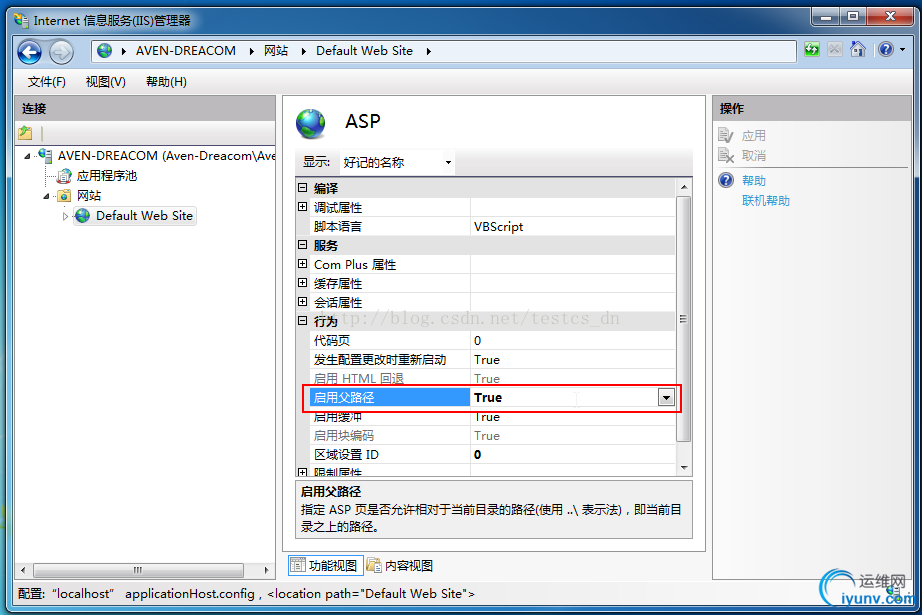The width and height of the screenshot is (922, 615).
Task: Select AVEN-DREACOM server node
Action: [x=166, y=156]
